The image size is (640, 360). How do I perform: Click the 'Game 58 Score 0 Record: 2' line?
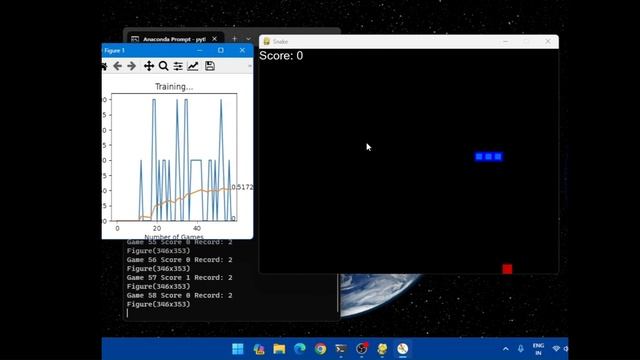click(x=179, y=296)
